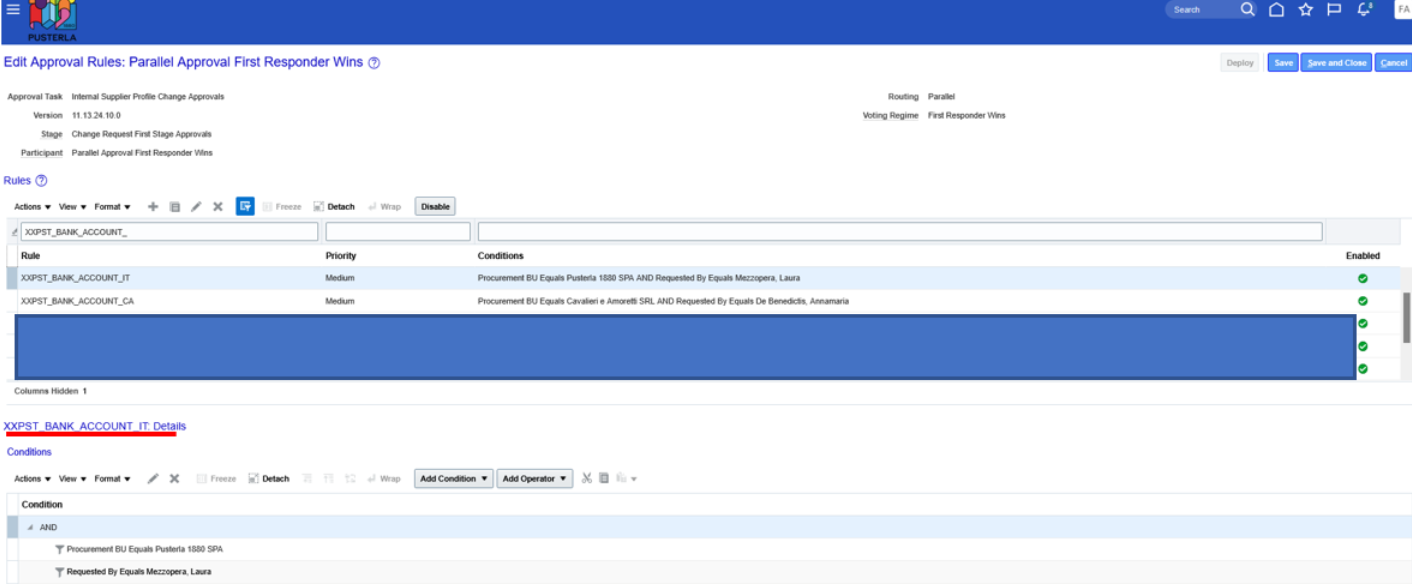Click Priority column header
This screenshot has height=584, width=1412.
point(341,256)
